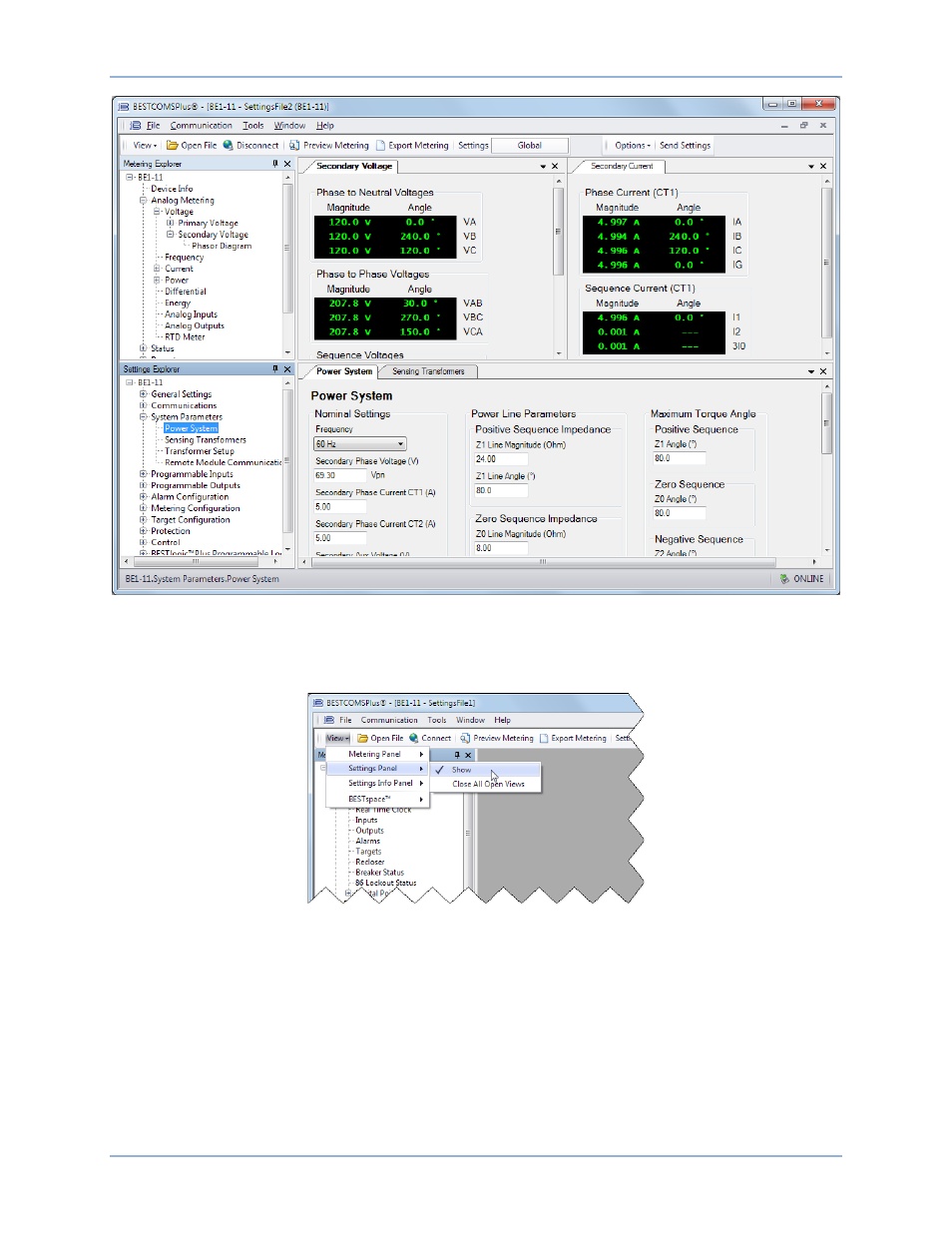The width and height of the screenshot is (952, 1233).
Task: Expand the Primary Voltage tree node
Action: point(170,224)
